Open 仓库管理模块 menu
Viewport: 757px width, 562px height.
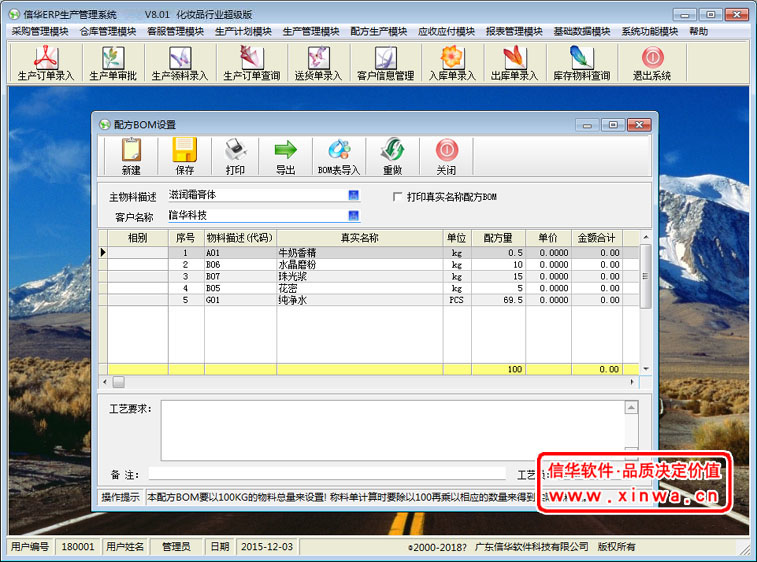108,31
